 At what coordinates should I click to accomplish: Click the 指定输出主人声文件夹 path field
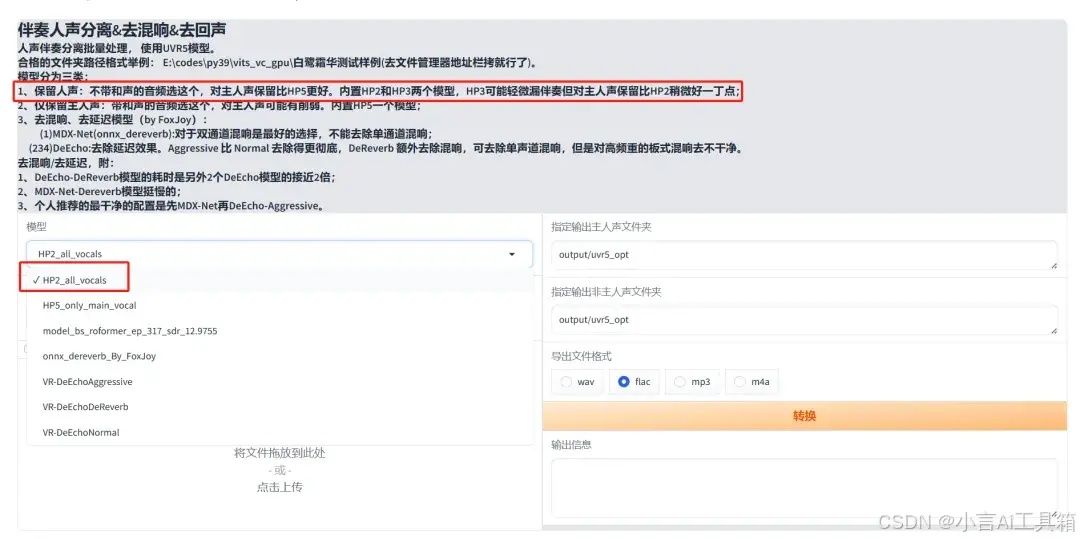tap(804, 255)
